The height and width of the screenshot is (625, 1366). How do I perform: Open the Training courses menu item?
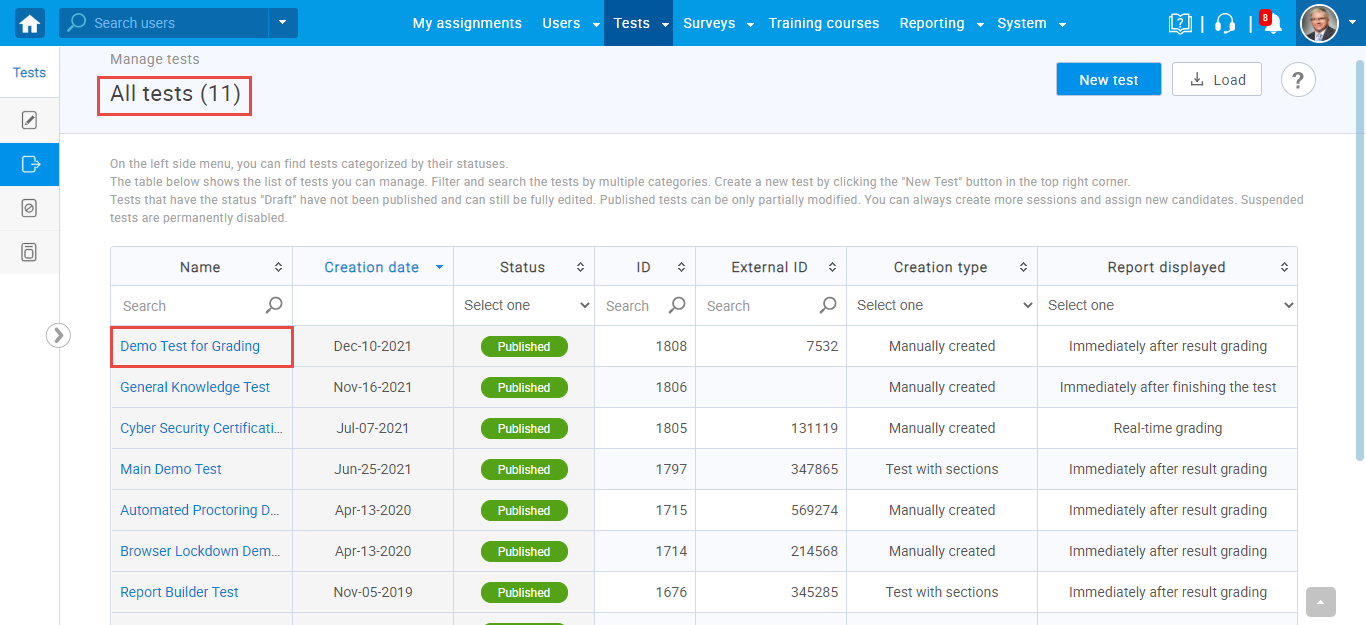823,23
